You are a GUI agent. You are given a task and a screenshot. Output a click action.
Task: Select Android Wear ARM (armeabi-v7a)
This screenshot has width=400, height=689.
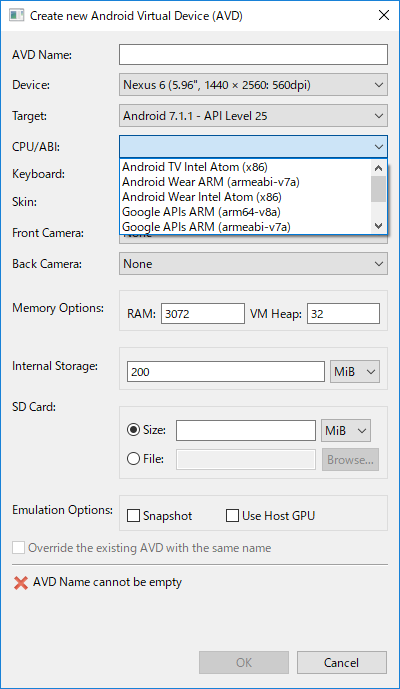pos(245,182)
